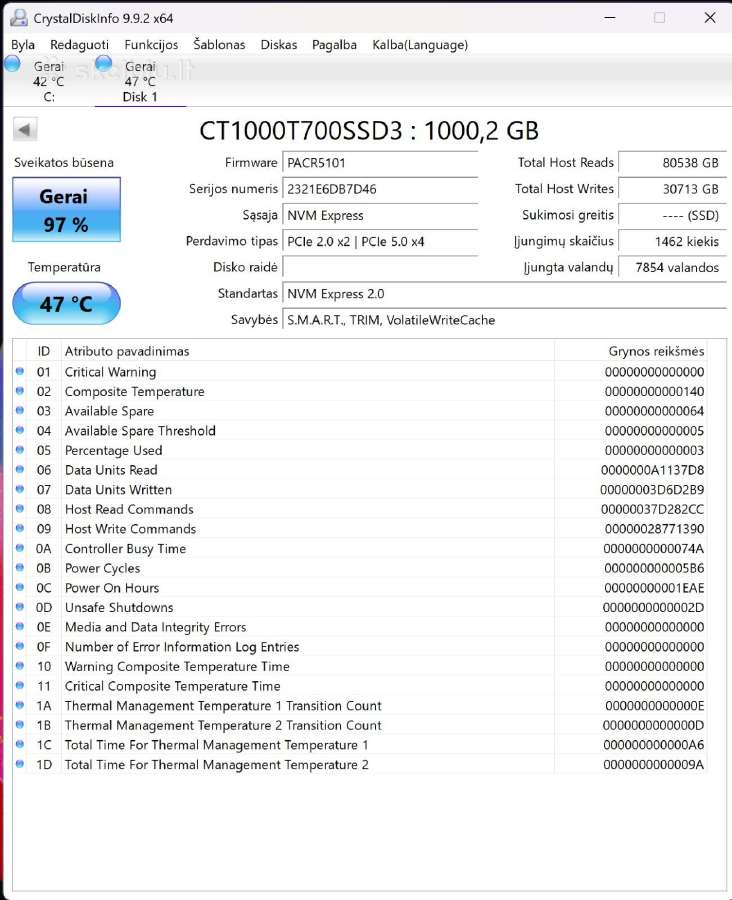This screenshot has height=900, width=732.
Task: Click the CrystalDiskInfo app icon in title bar
Action: point(19,18)
